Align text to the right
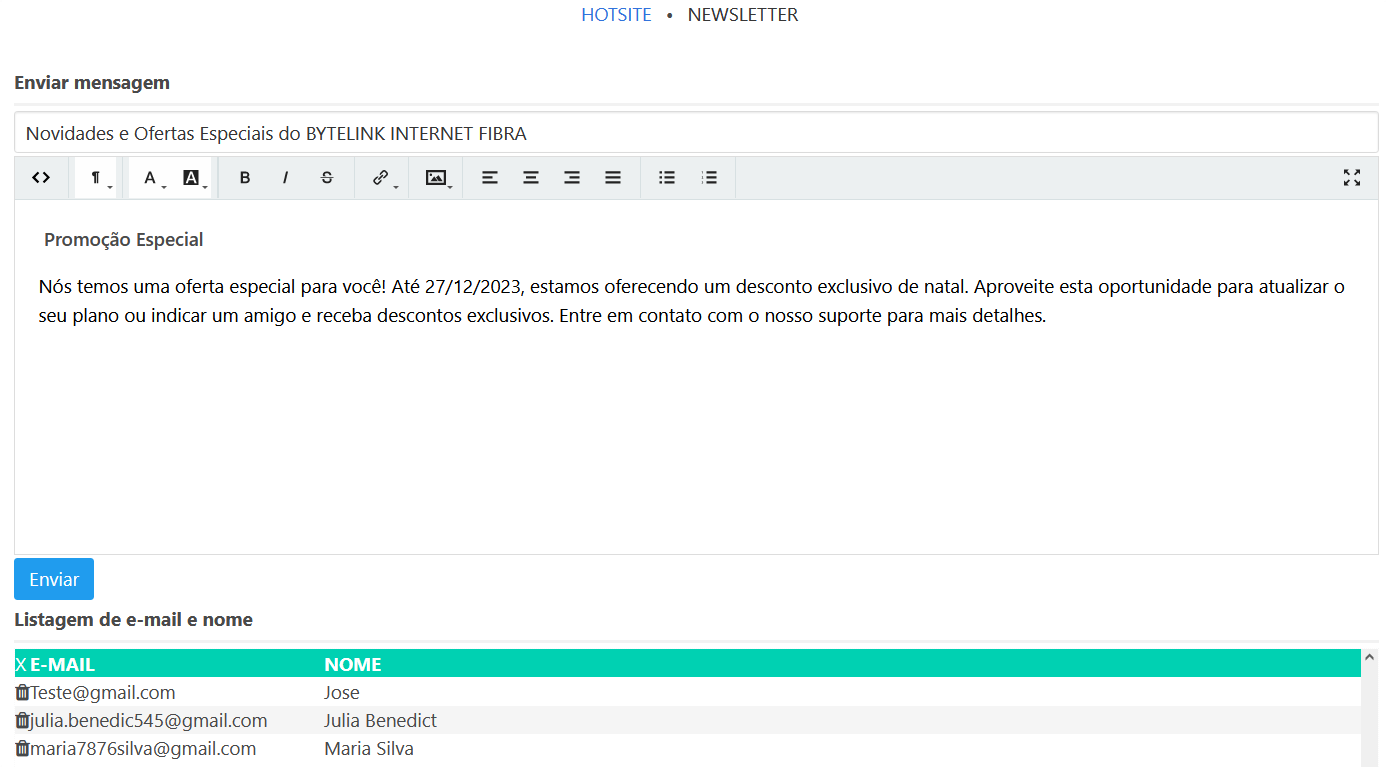1386x767 pixels. click(572, 178)
